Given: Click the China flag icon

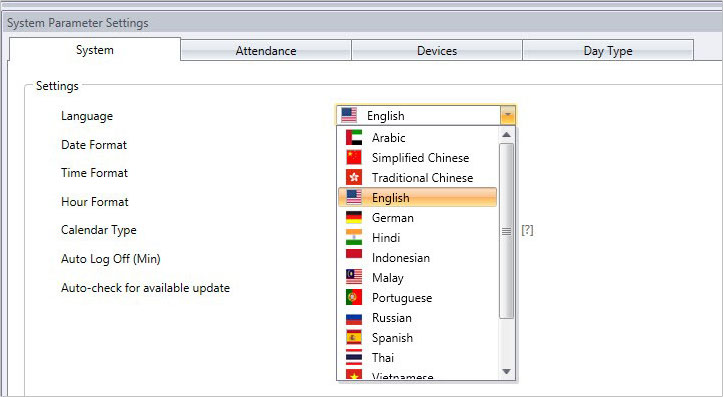Looking at the screenshot, I should click(354, 158).
